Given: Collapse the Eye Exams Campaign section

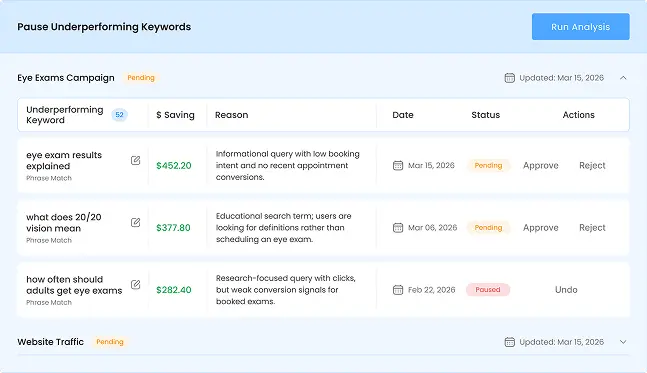Looking at the screenshot, I should pyautogui.click(x=623, y=78).
